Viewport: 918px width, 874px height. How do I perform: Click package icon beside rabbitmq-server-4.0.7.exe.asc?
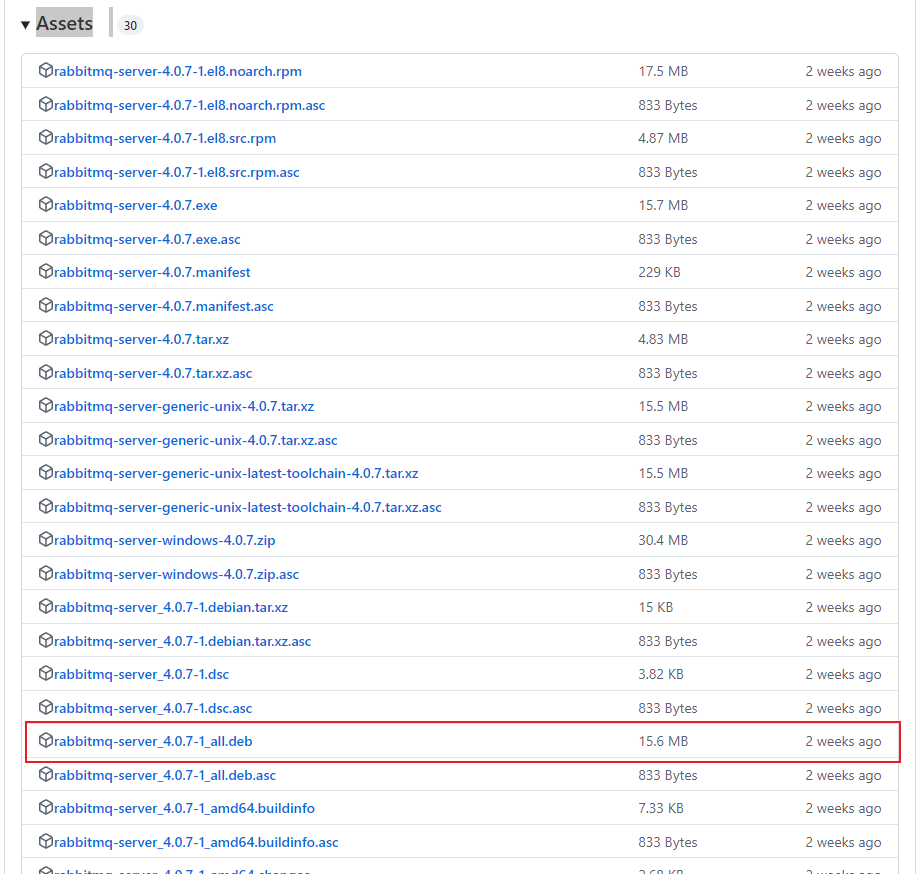(x=46, y=238)
